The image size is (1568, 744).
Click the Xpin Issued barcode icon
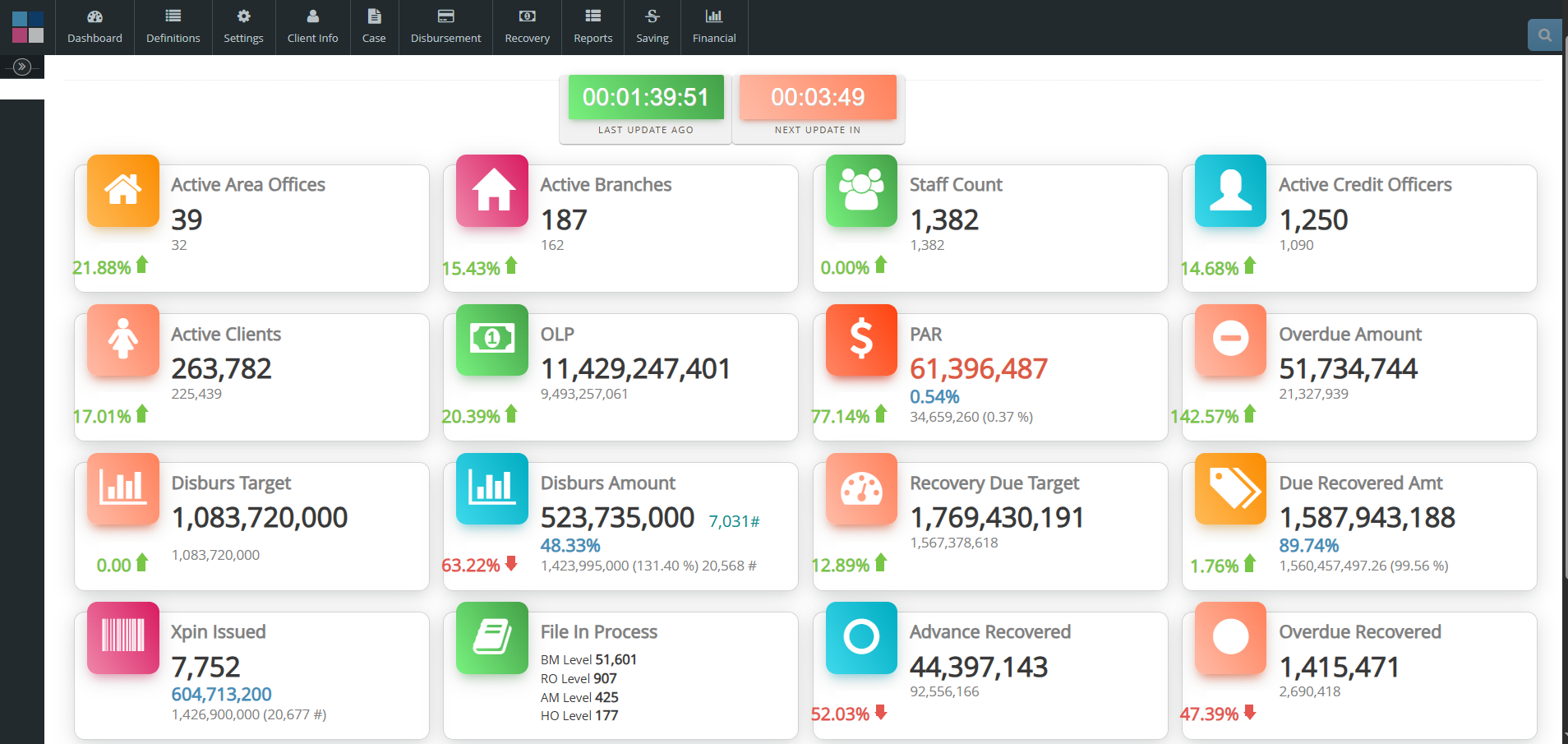[122, 637]
